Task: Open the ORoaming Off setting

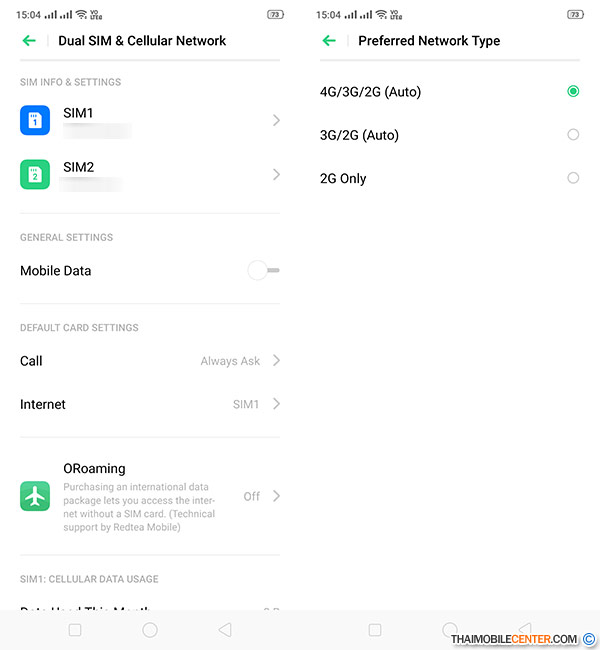Action: 252,496
